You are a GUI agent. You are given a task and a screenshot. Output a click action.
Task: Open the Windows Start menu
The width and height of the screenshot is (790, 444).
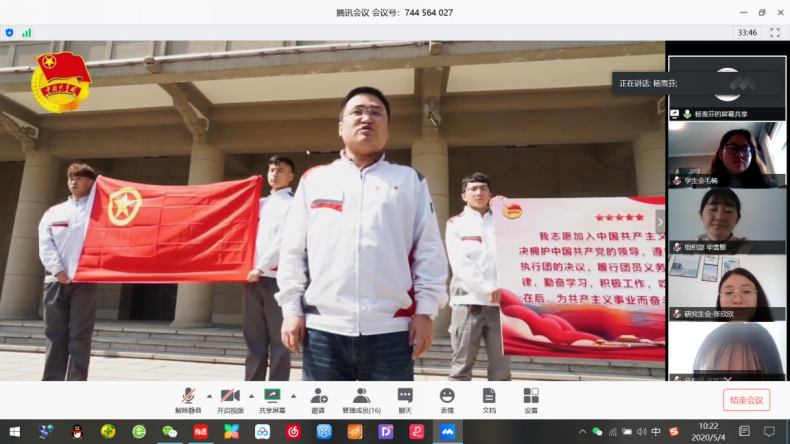[15, 432]
